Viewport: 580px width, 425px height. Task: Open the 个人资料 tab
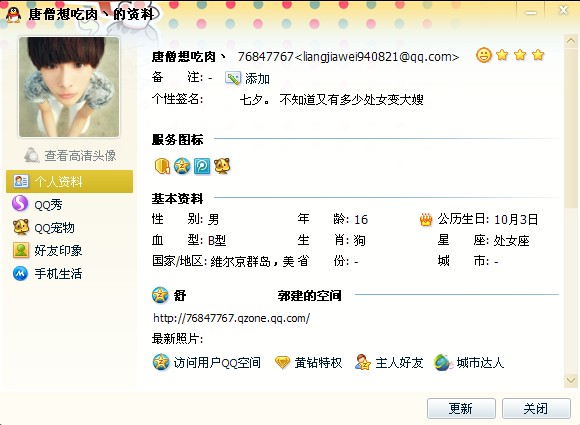pos(70,181)
